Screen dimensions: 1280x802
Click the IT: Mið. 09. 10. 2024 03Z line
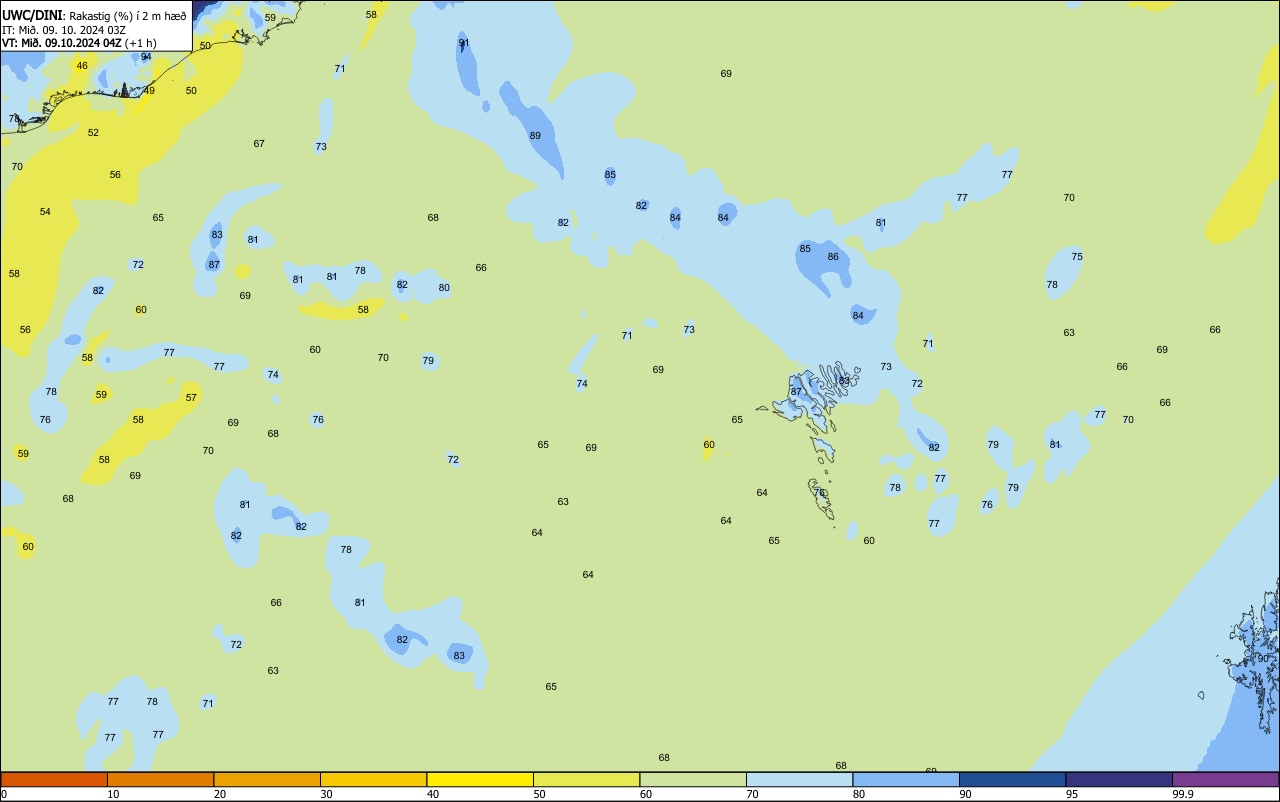(64, 29)
